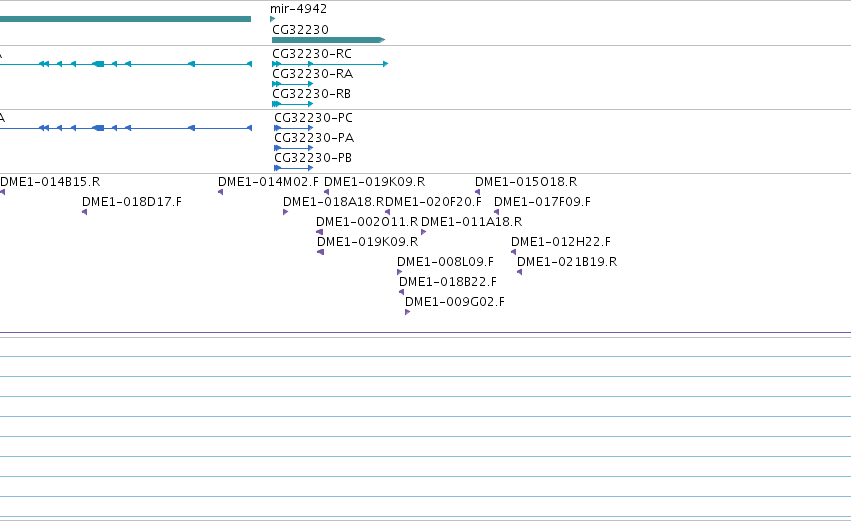Screen dimensions: 851x521
Task: Select the CG32230-PC CDS glyph
Action: (294, 128)
